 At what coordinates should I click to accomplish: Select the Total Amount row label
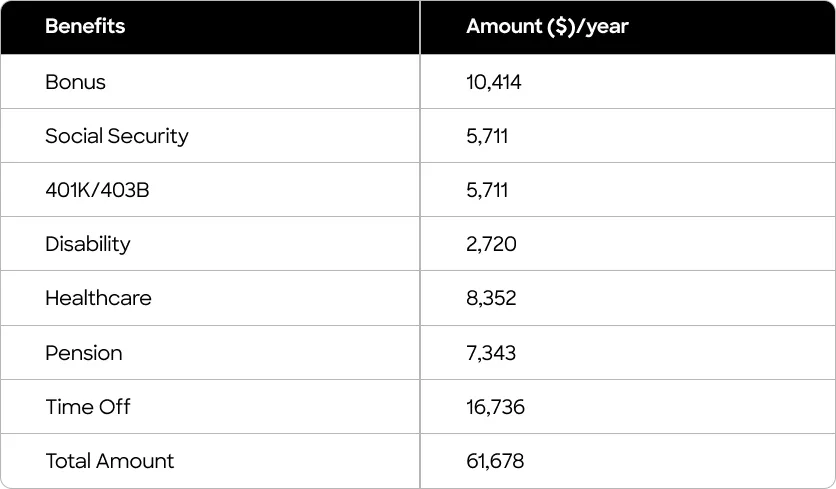pos(109,461)
